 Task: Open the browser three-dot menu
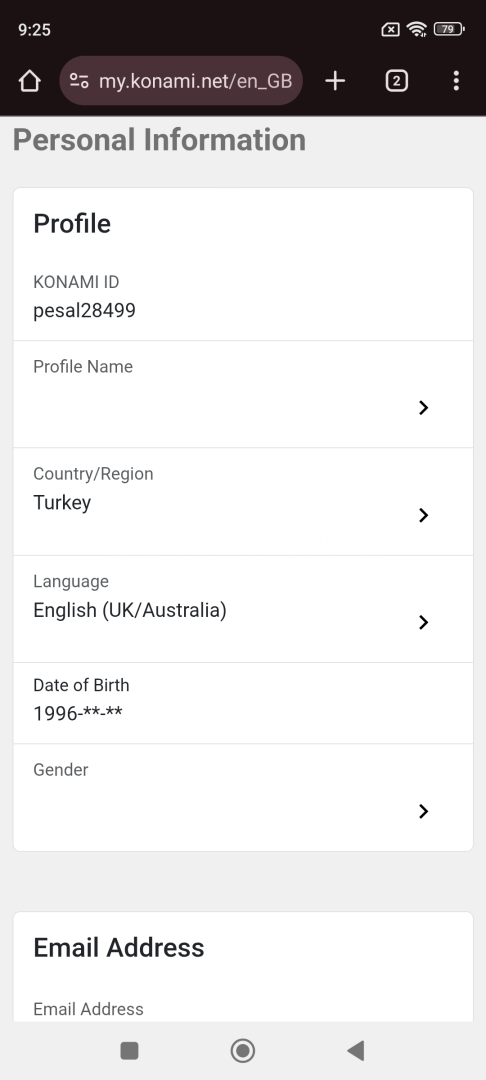tap(456, 81)
